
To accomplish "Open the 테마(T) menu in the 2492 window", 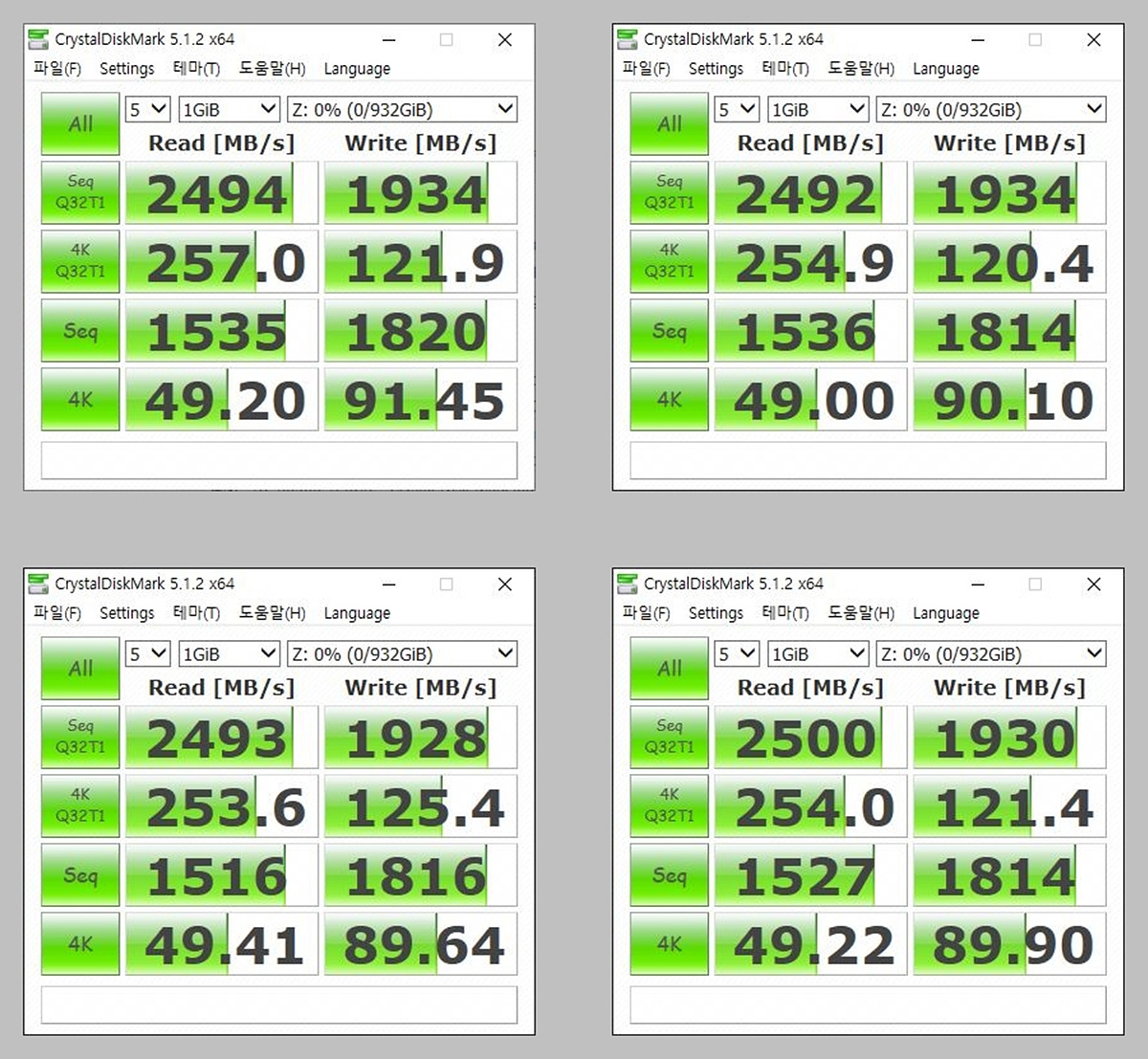I will click(x=785, y=69).
